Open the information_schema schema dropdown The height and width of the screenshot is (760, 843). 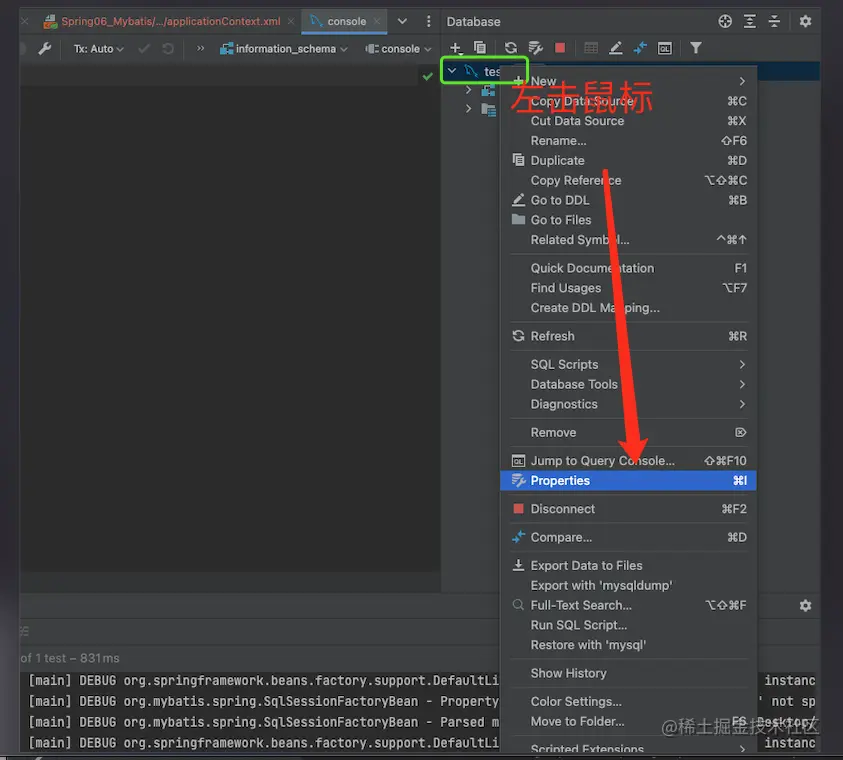(284, 48)
